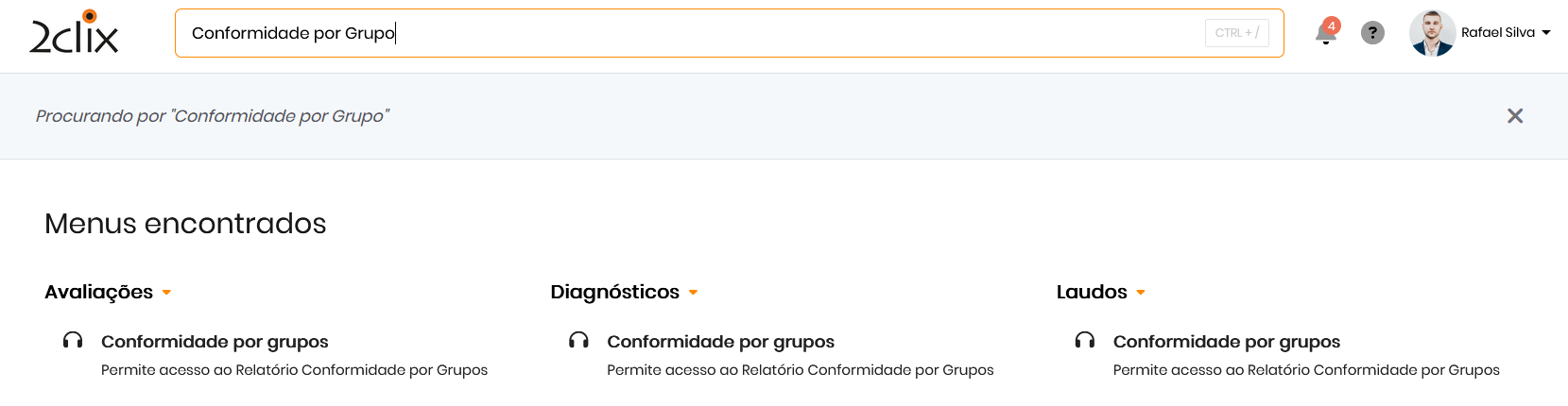The width and height of the screenshot is (1568, 406).
Task: Click headset icon under Diagnósticos
Action: [x=578, y=341]
